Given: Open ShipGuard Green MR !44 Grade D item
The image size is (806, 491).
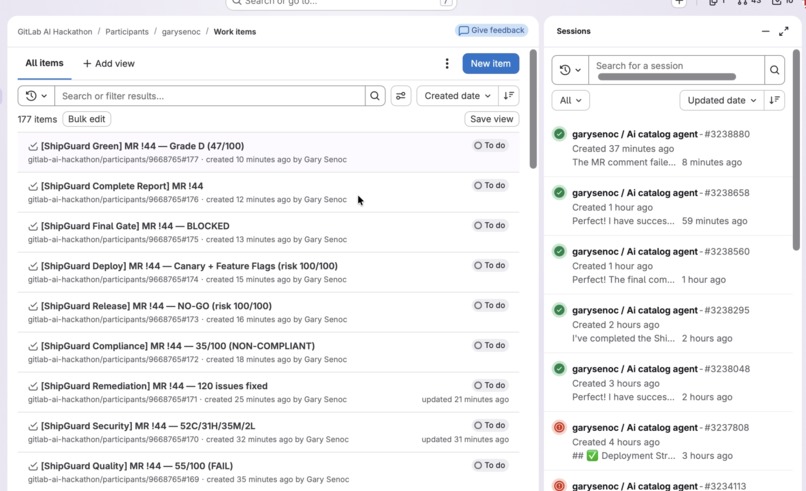Looking at the screenshot, I should [142, 146].
